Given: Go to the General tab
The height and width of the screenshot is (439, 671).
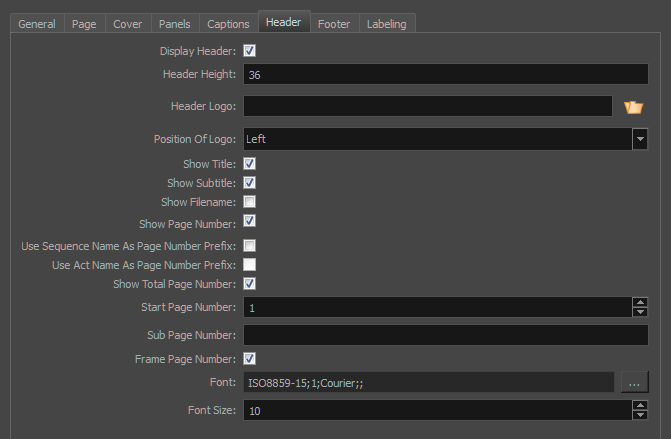Looking at the screenshot, I should pyautogui.click(x=37, y=24).
